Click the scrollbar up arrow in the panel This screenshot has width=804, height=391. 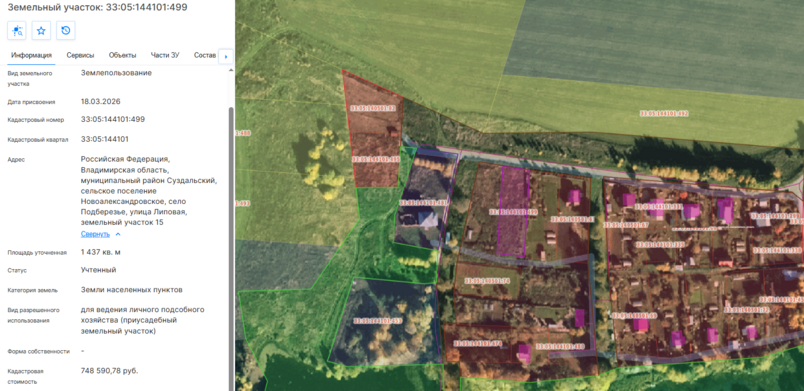[x=231, y=70]
